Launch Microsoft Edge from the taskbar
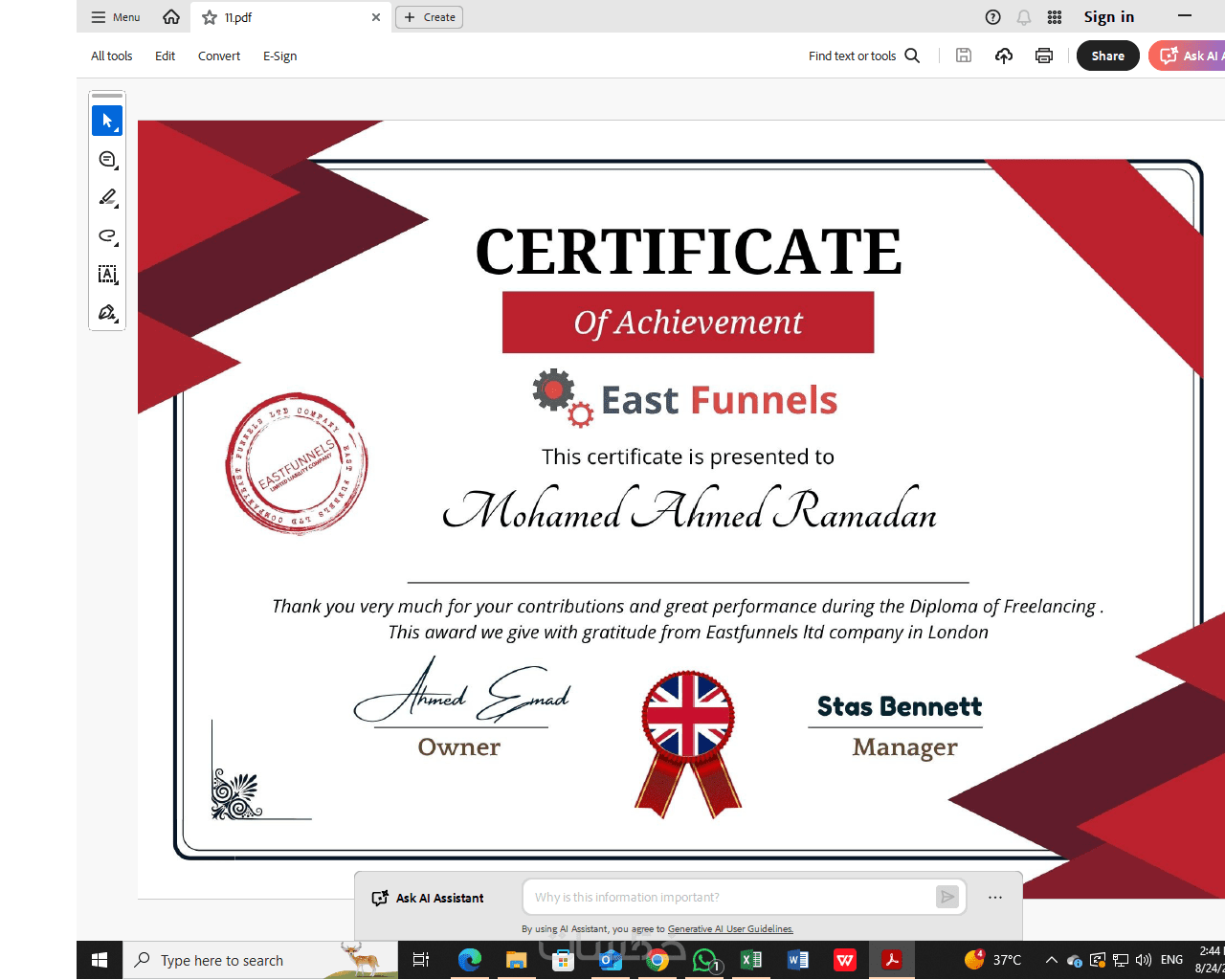Screen dimensions: 1225x980 pos(469,960)
